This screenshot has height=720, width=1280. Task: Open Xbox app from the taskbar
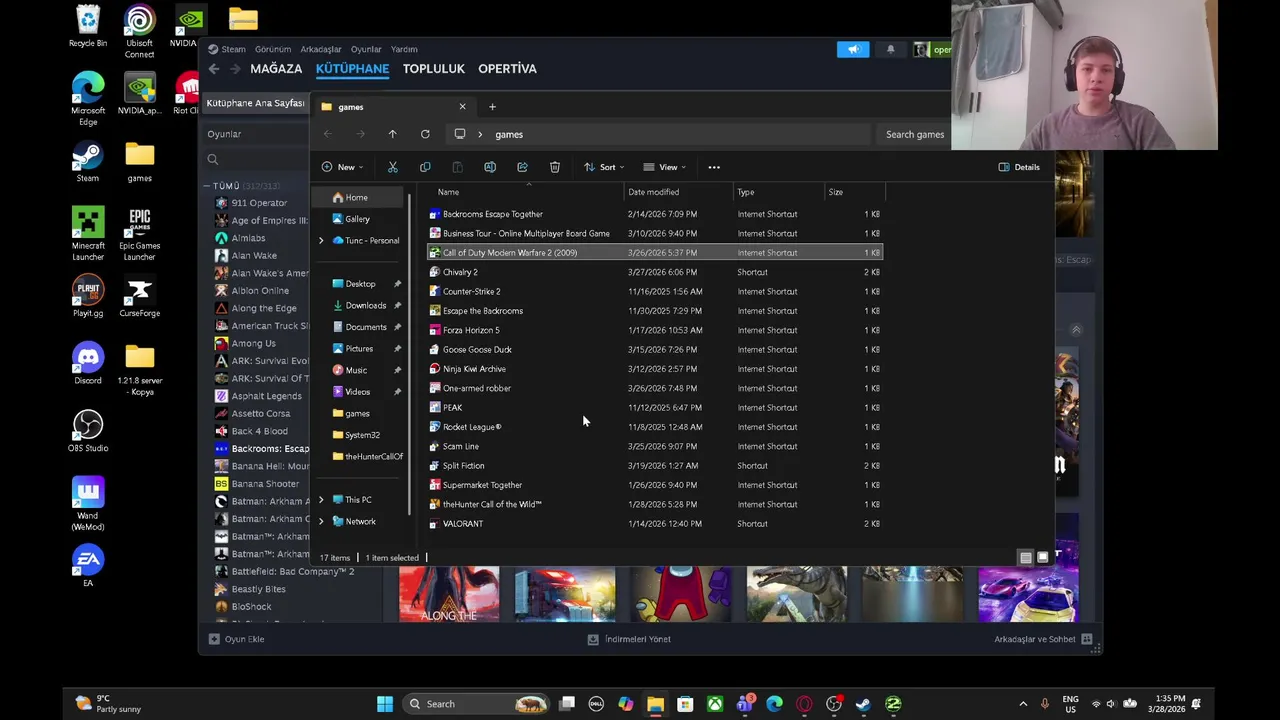click(x=715, y=704)
